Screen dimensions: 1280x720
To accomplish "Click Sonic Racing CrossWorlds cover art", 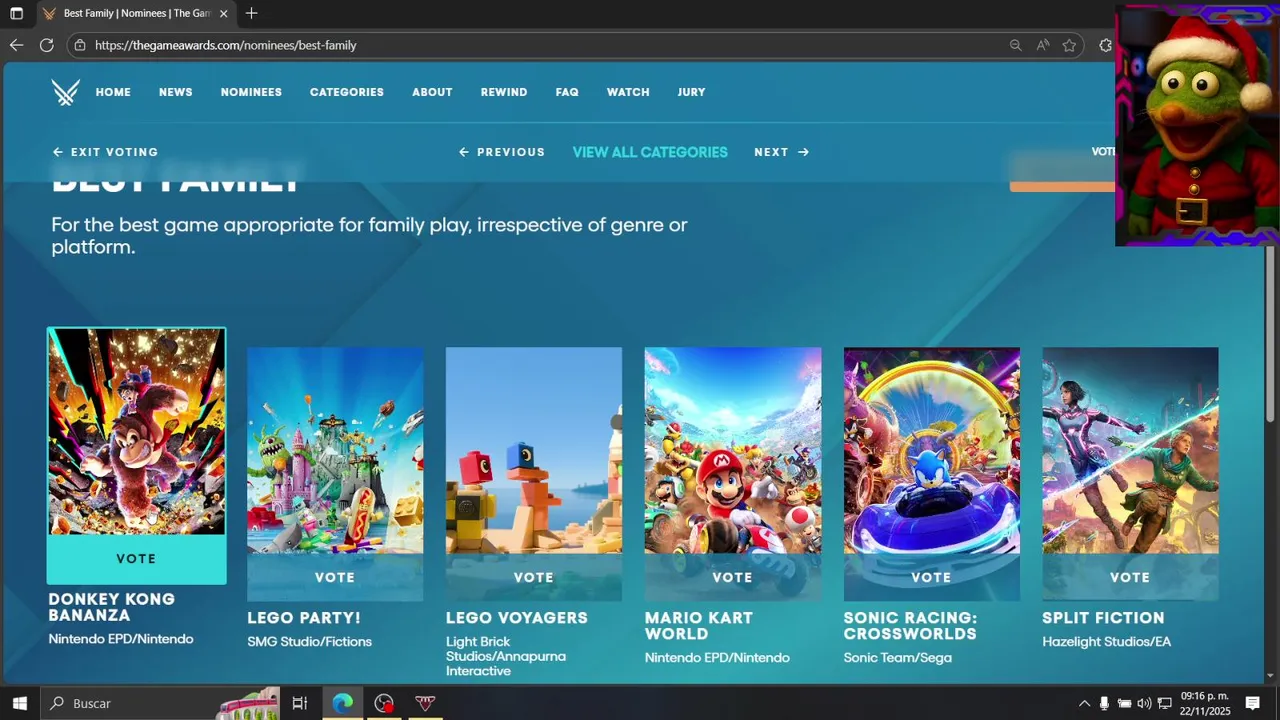I will point(931,450).
